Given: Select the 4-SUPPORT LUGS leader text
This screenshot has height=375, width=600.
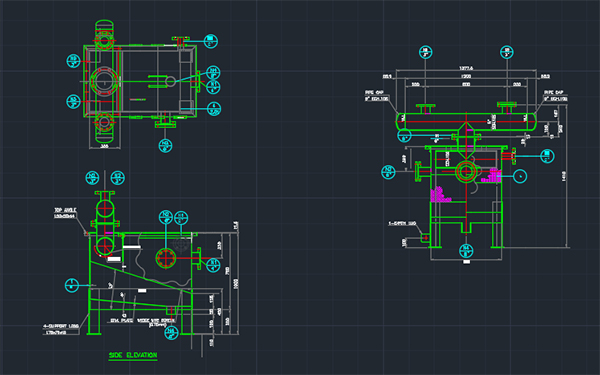Looking at the screenshot, I should pyautogui.click(x=61, y=326).
